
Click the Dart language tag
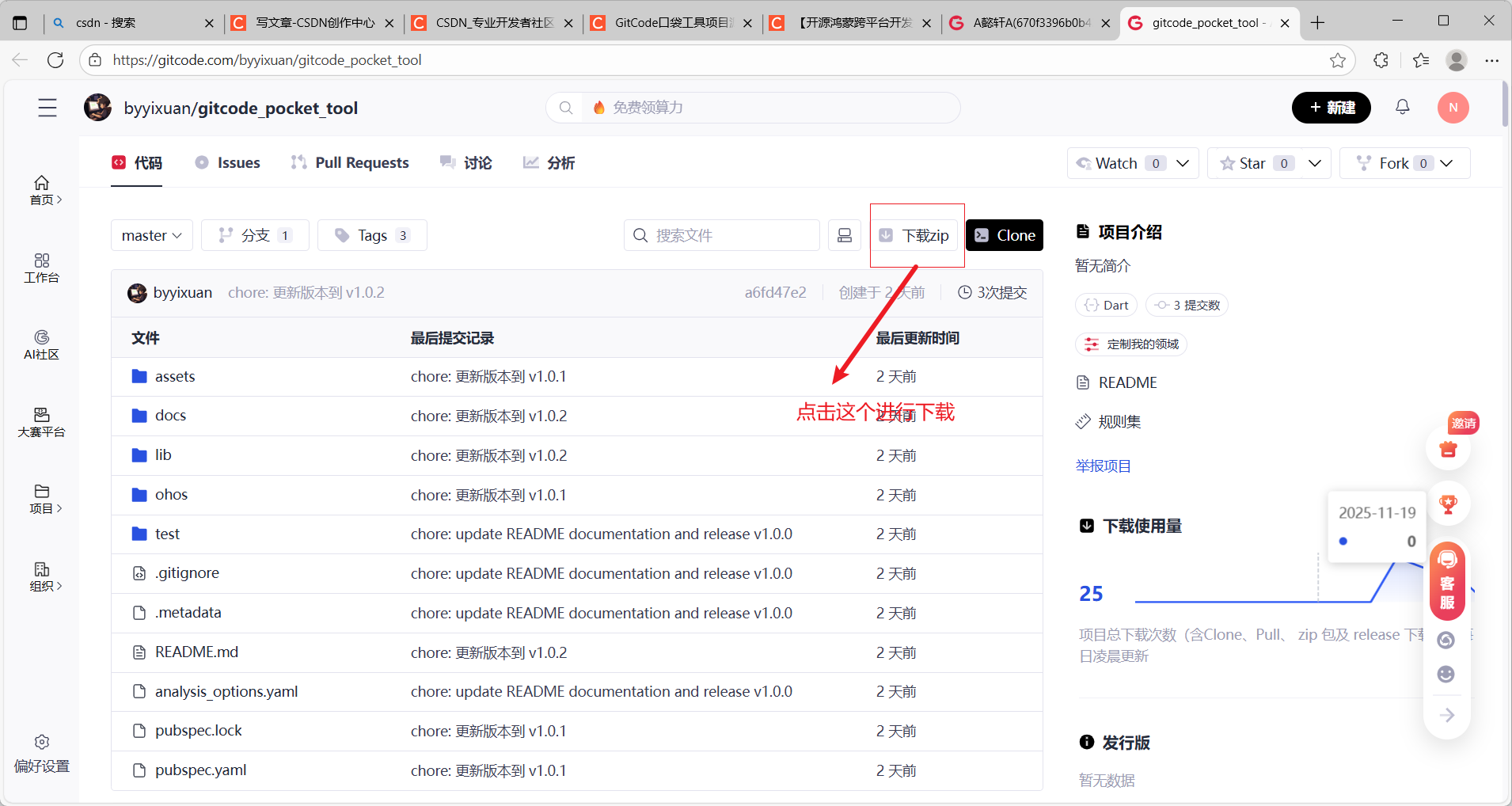[1107, 306]
